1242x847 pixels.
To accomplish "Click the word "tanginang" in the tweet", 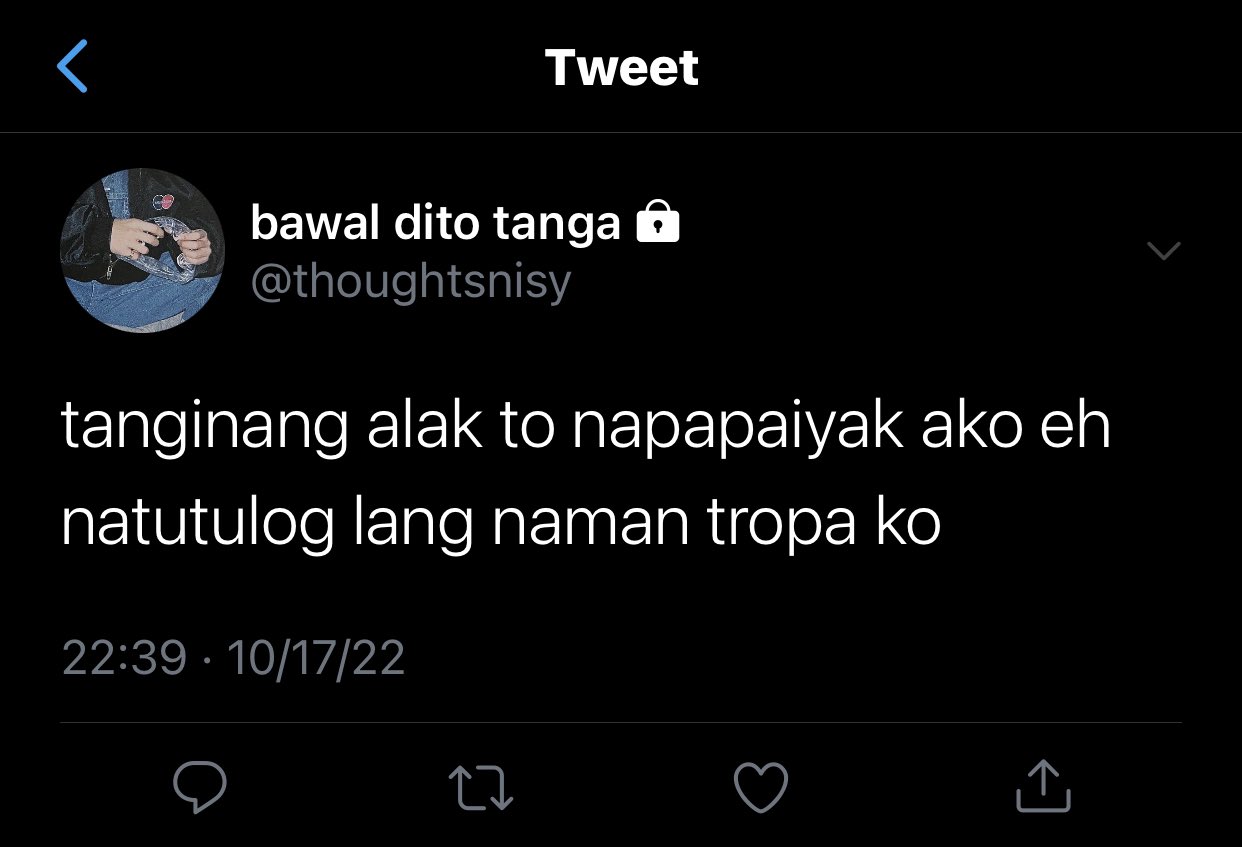I will [x=205, y=429].
